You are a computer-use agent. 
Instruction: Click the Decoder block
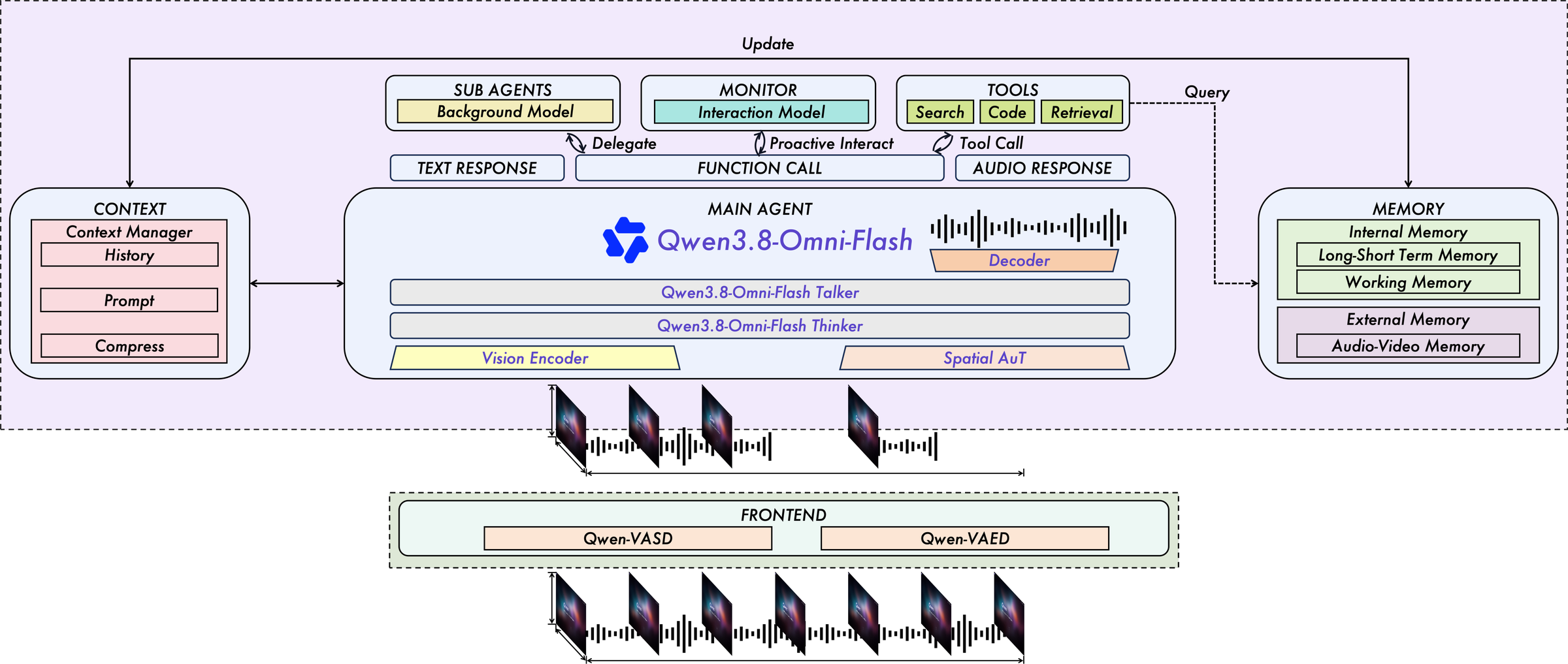(1024, 261)
